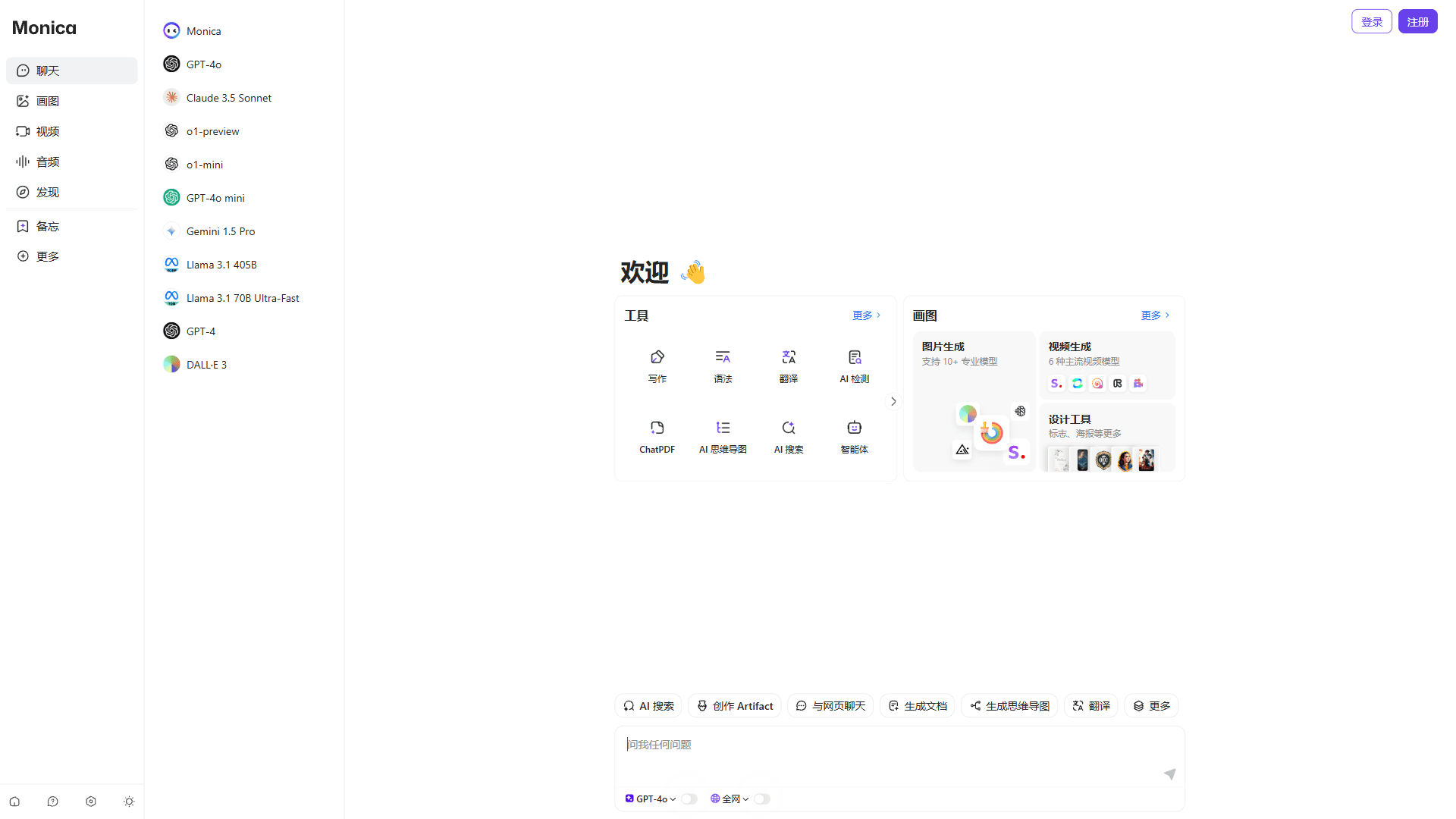Select the GPT-4o model in the list
The image size is (1456, 819).
tap(243, 64)
